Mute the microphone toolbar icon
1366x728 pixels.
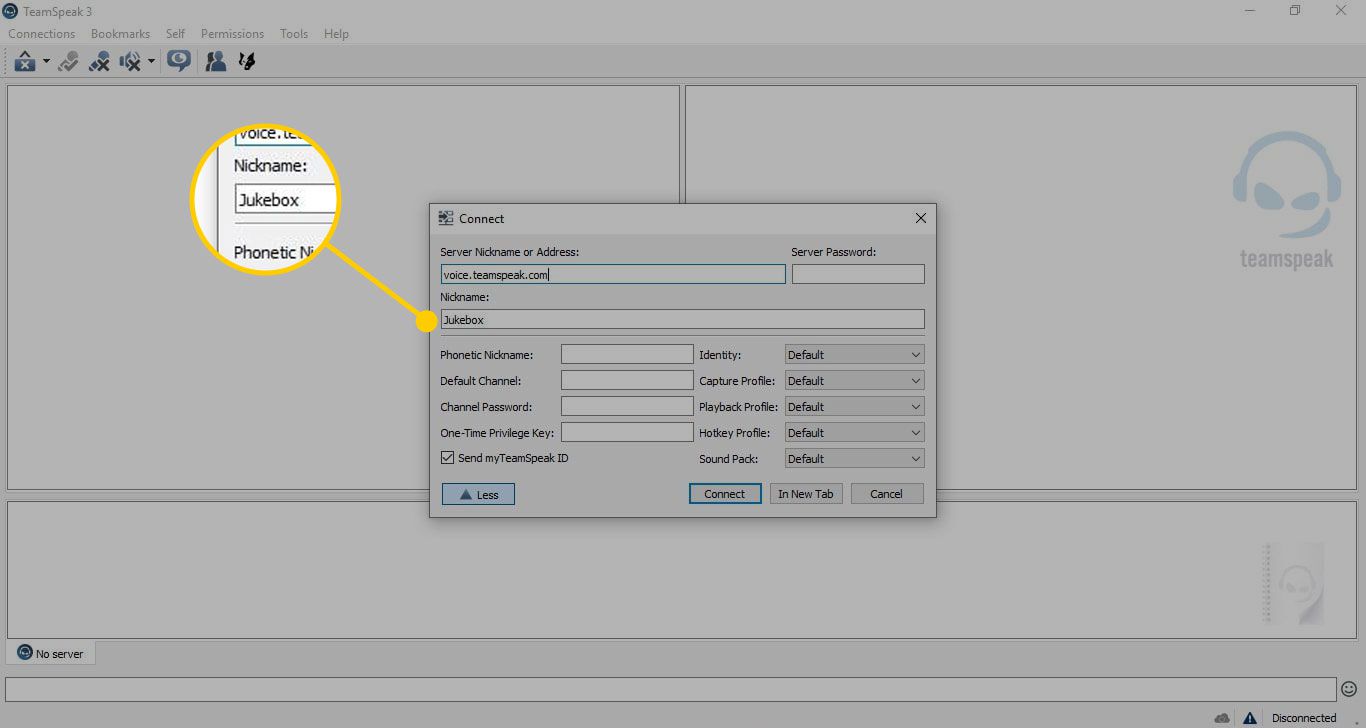(98, 62)
